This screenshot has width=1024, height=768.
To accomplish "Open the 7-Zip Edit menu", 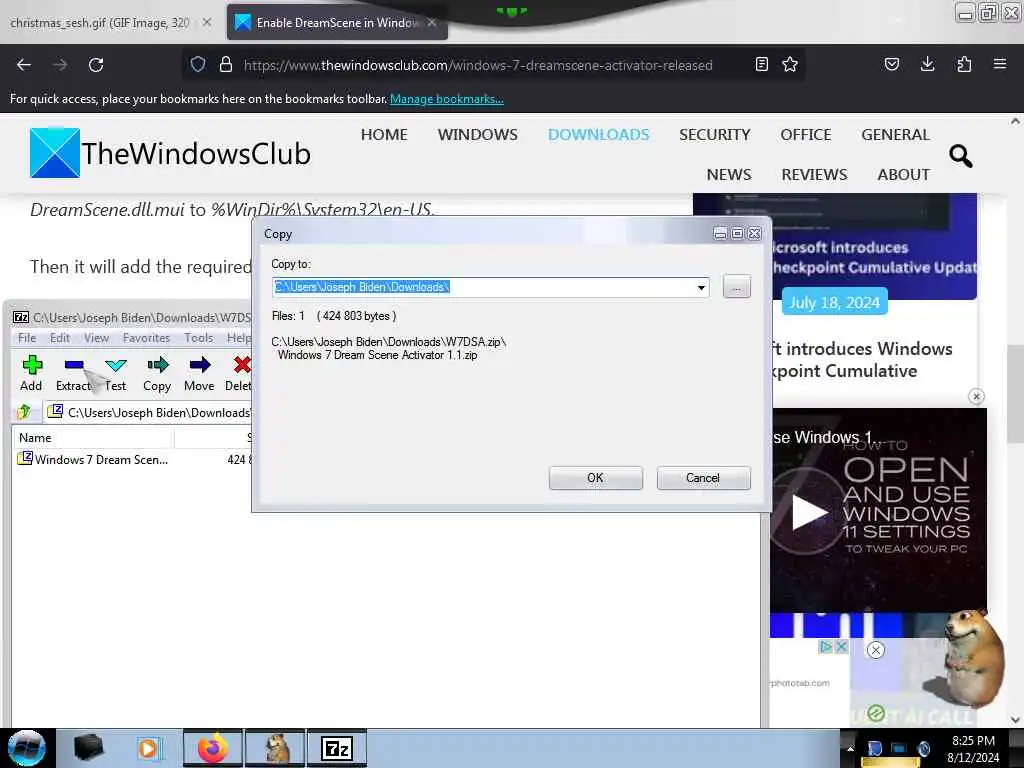I will 60,338.
